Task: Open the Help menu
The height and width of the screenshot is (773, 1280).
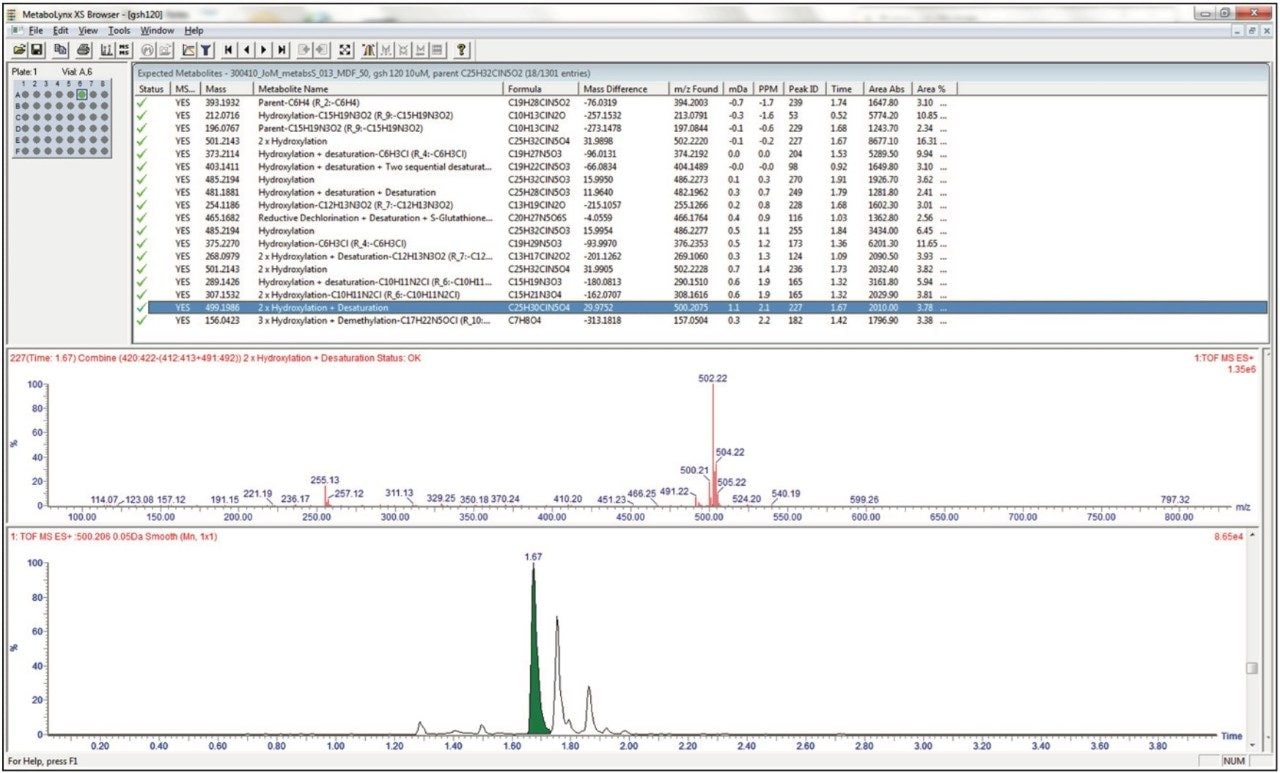Action: point(193,31)
